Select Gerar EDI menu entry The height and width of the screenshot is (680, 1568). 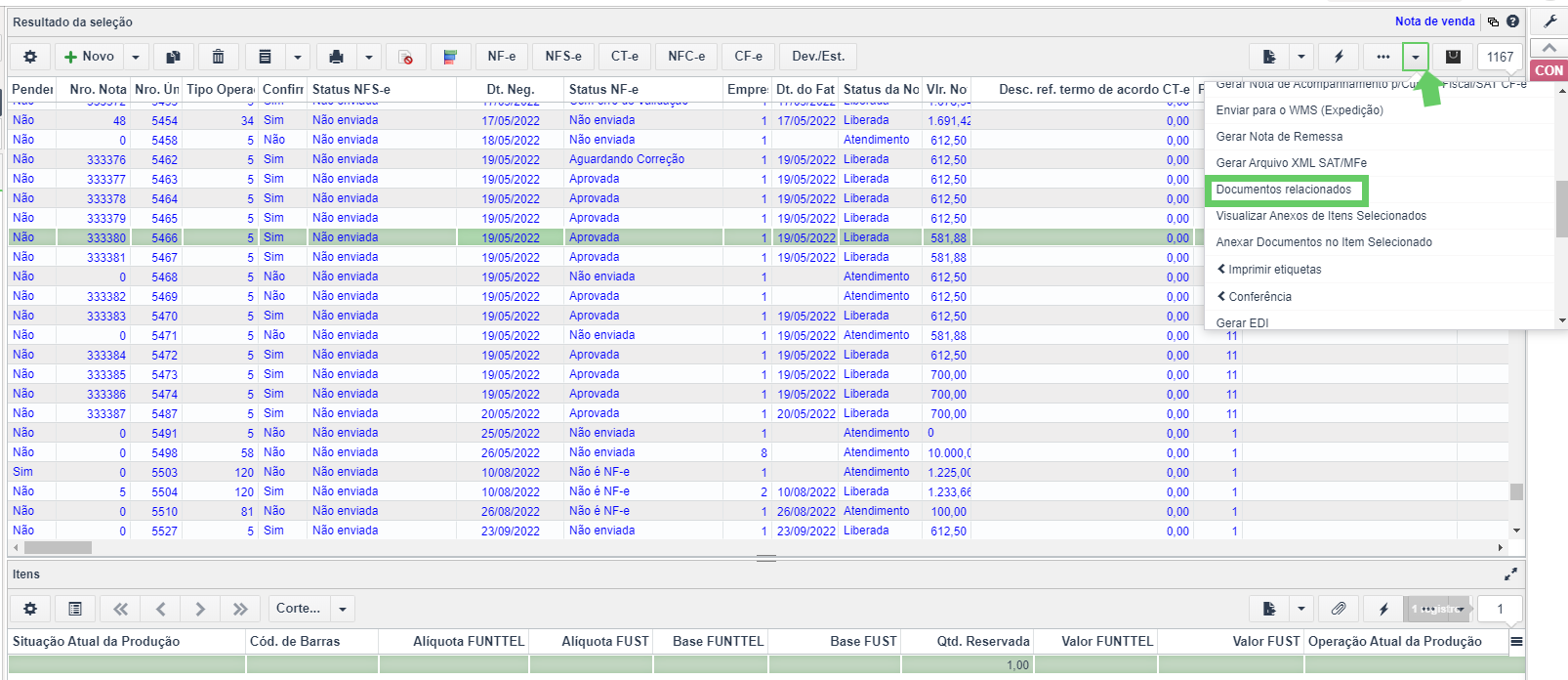point(1242,322)
